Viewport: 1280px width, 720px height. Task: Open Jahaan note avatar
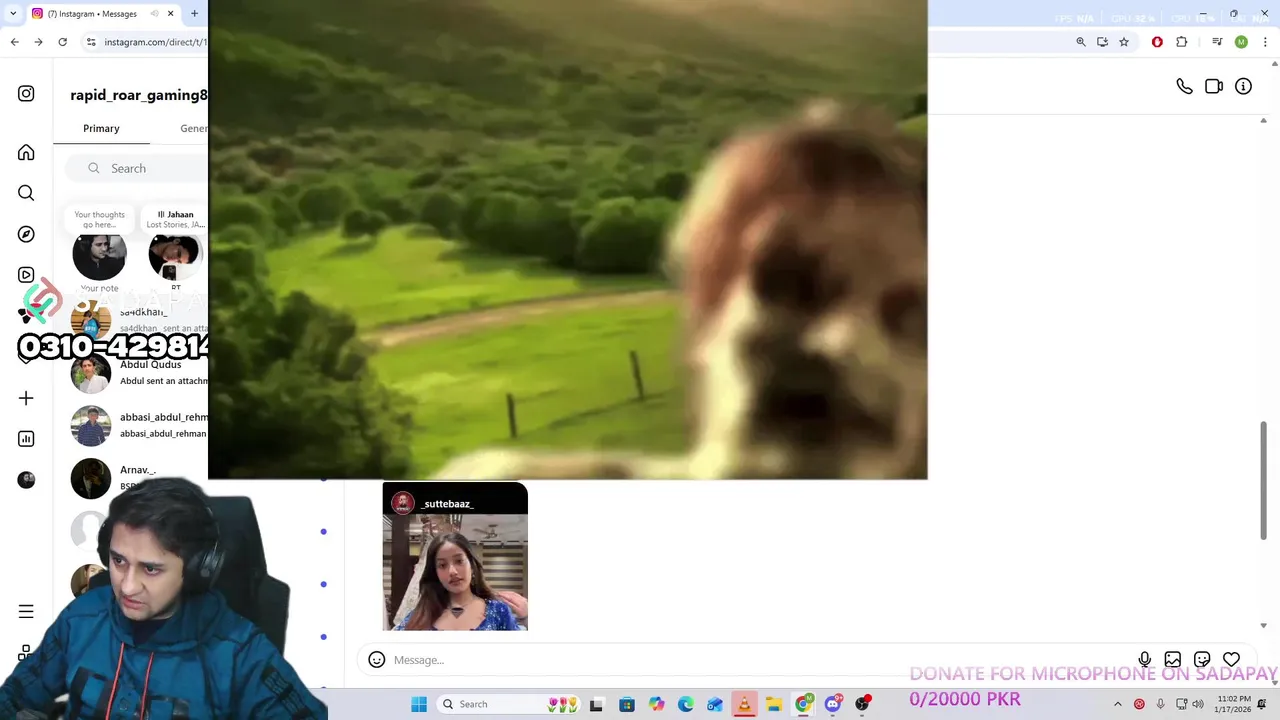click(x=174, y=254)
